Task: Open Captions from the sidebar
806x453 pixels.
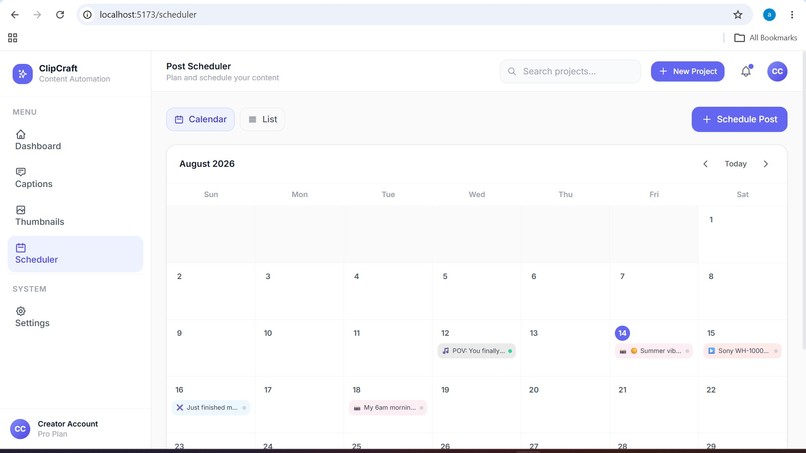Action: (x=75, y=178)
